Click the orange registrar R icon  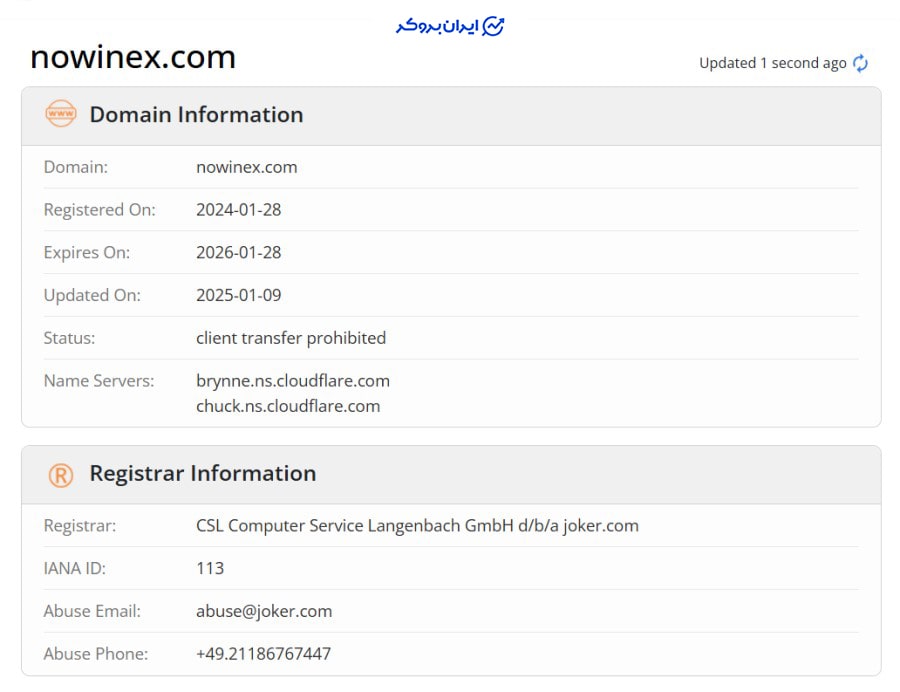pyautogui.click(x=61, y=475)
